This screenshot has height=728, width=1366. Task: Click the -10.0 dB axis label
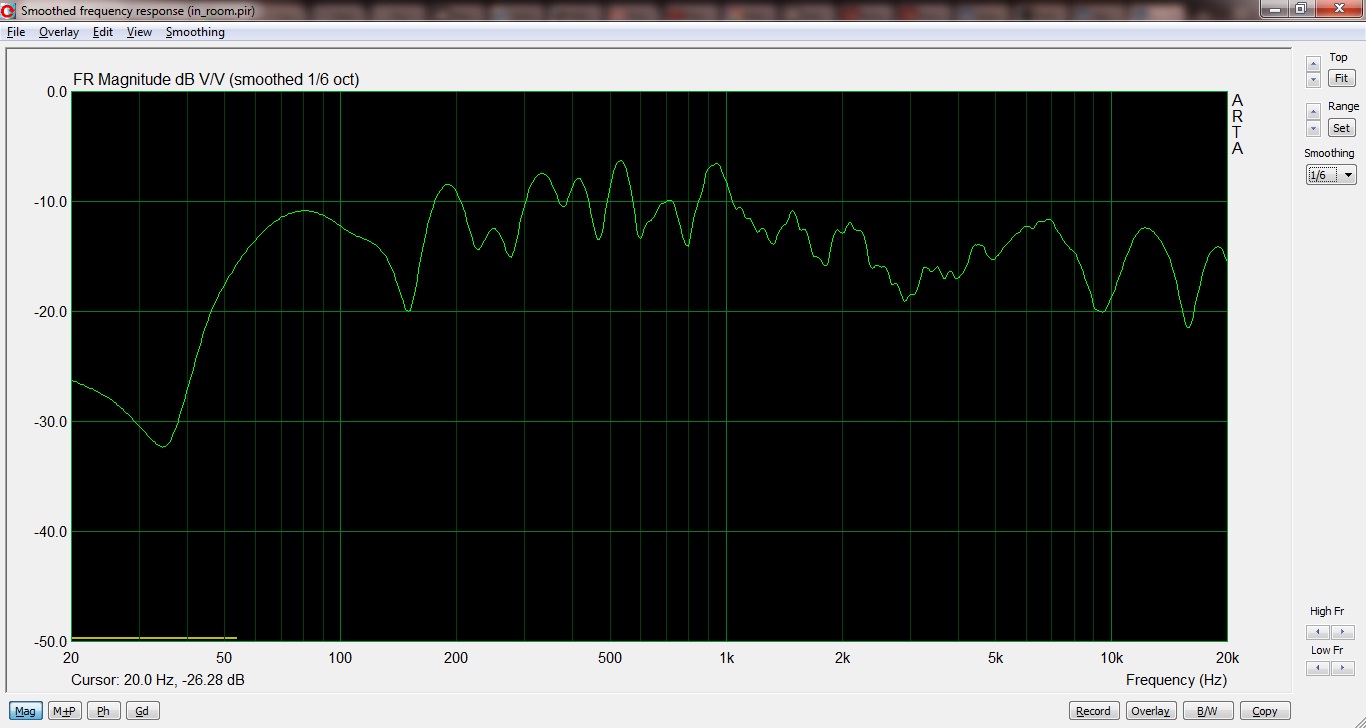50,202
